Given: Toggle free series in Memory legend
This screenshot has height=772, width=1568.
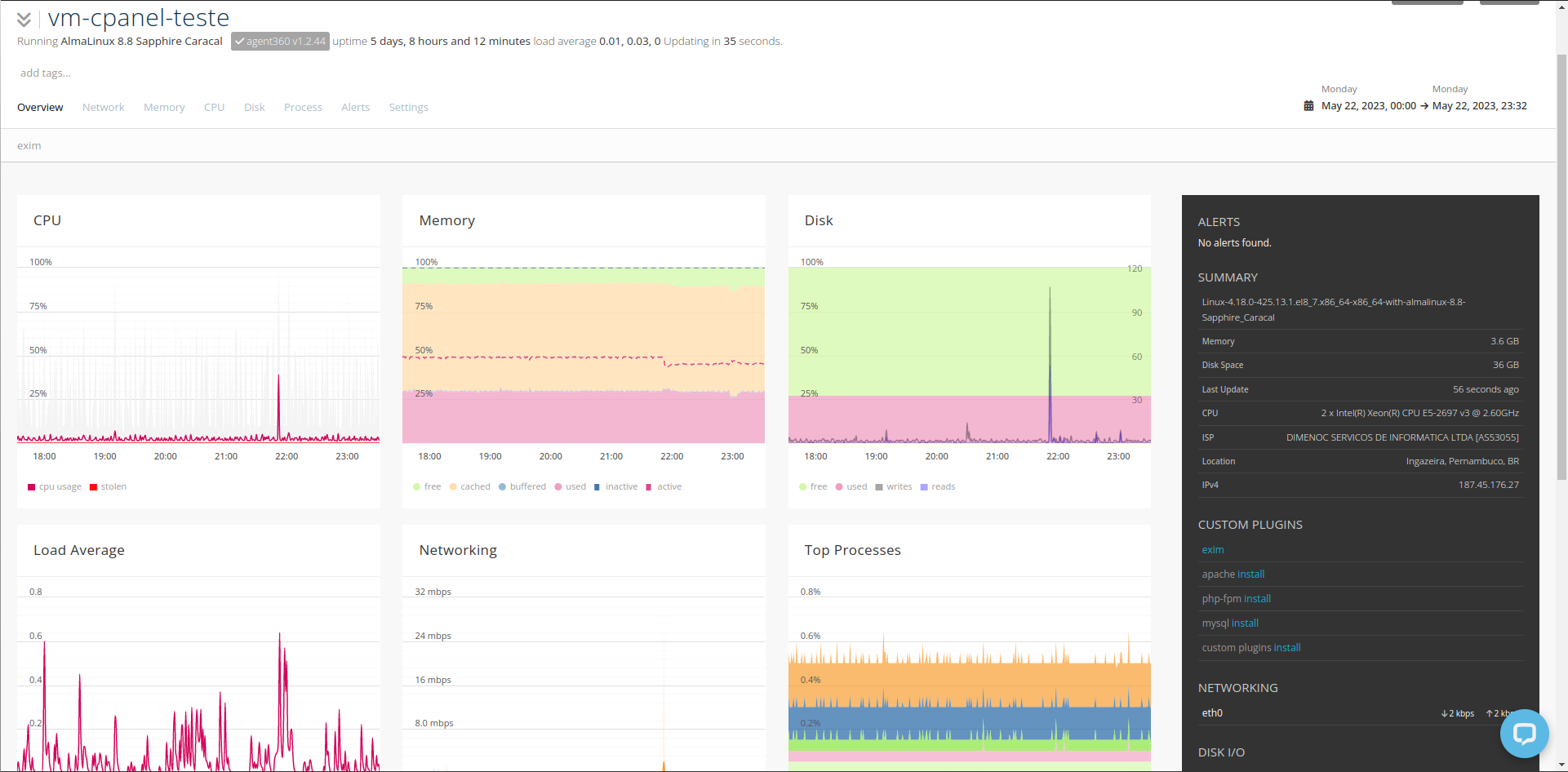Looking at the screenshot, I should click(427, 487).
